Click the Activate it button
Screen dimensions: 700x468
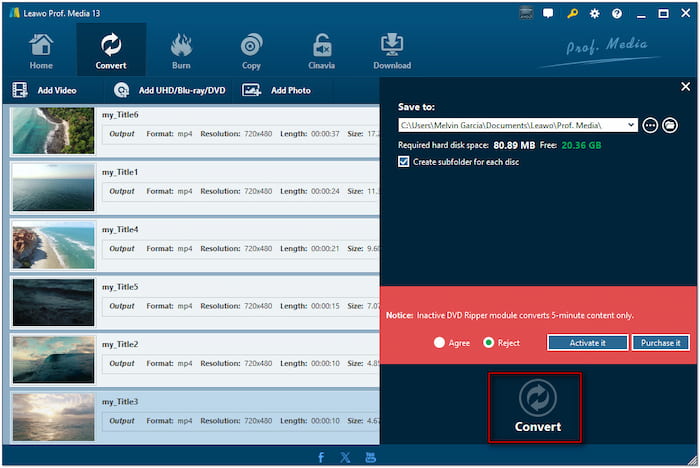click(588, 343)
